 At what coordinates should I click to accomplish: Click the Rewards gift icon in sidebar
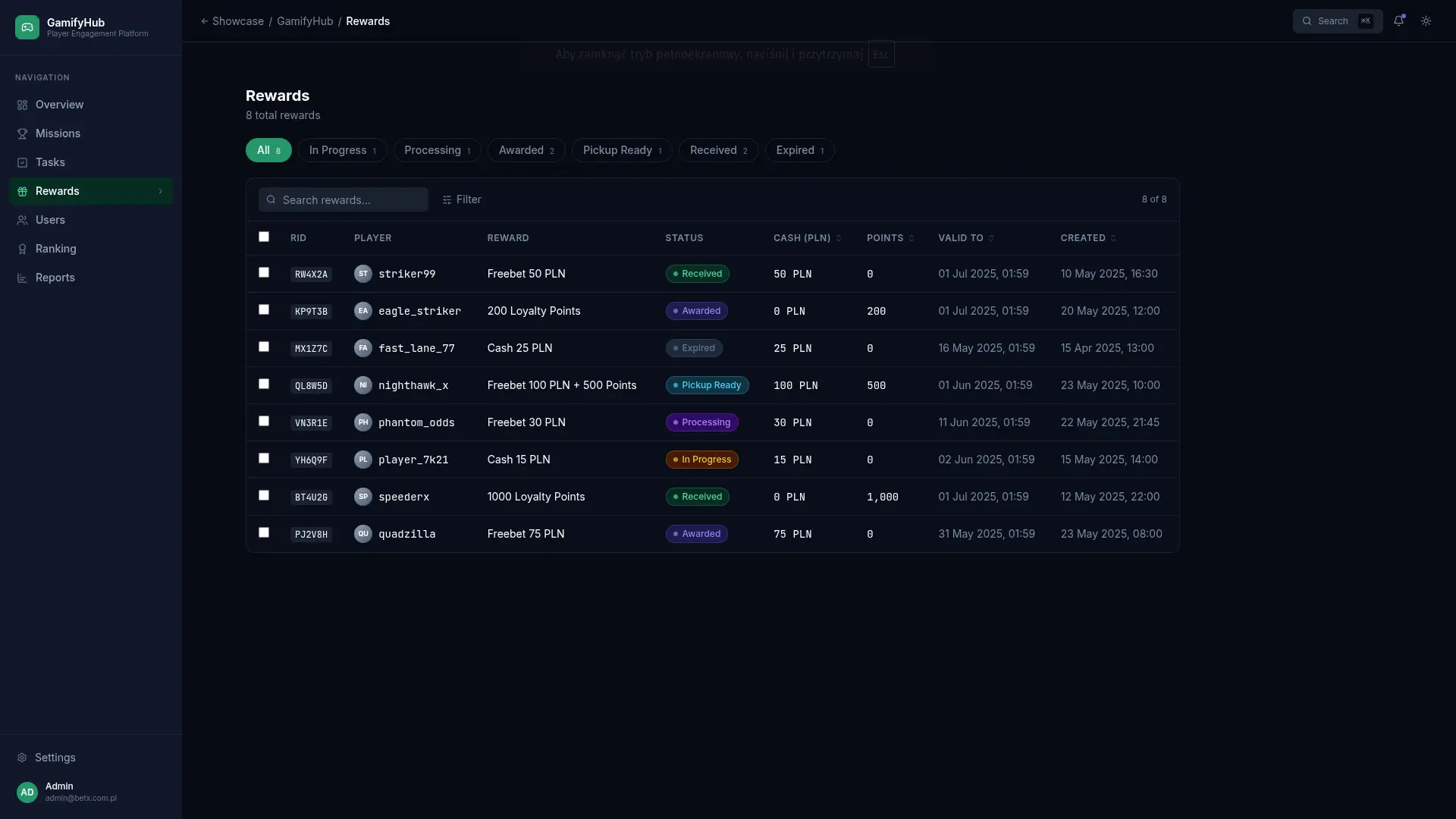click(22, 191)
